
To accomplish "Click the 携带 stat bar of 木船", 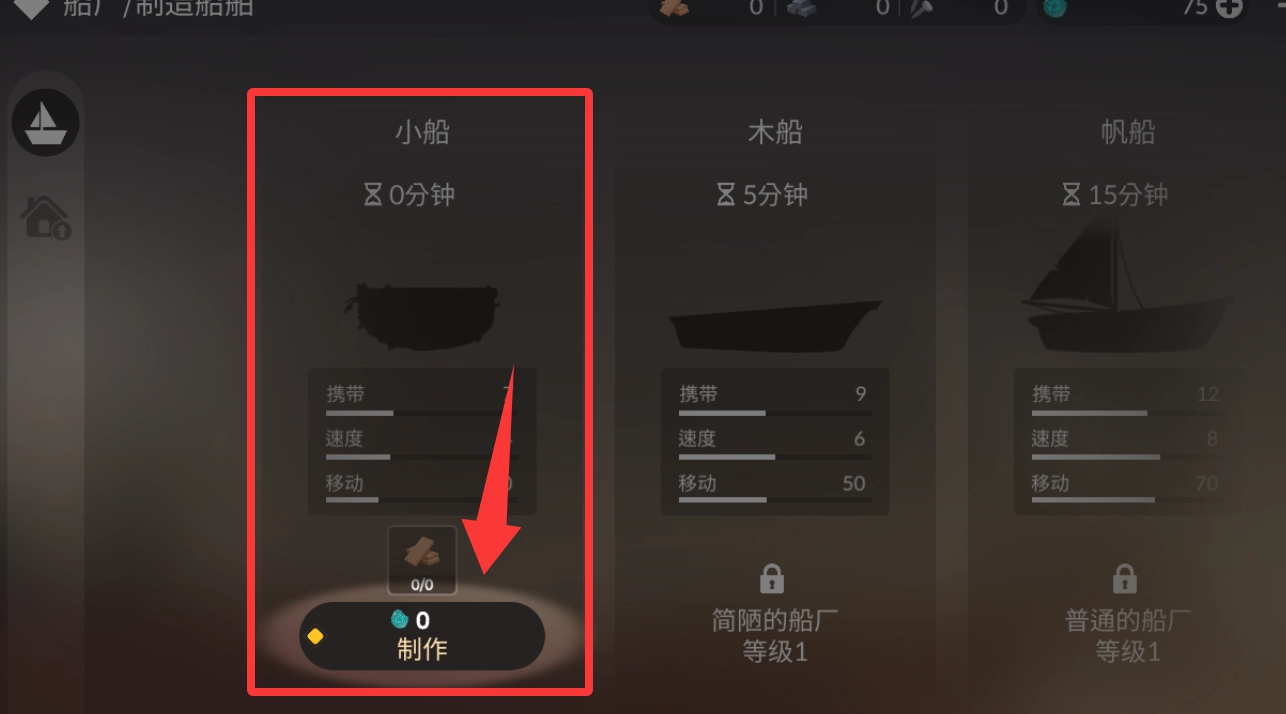I will [773, 412].
